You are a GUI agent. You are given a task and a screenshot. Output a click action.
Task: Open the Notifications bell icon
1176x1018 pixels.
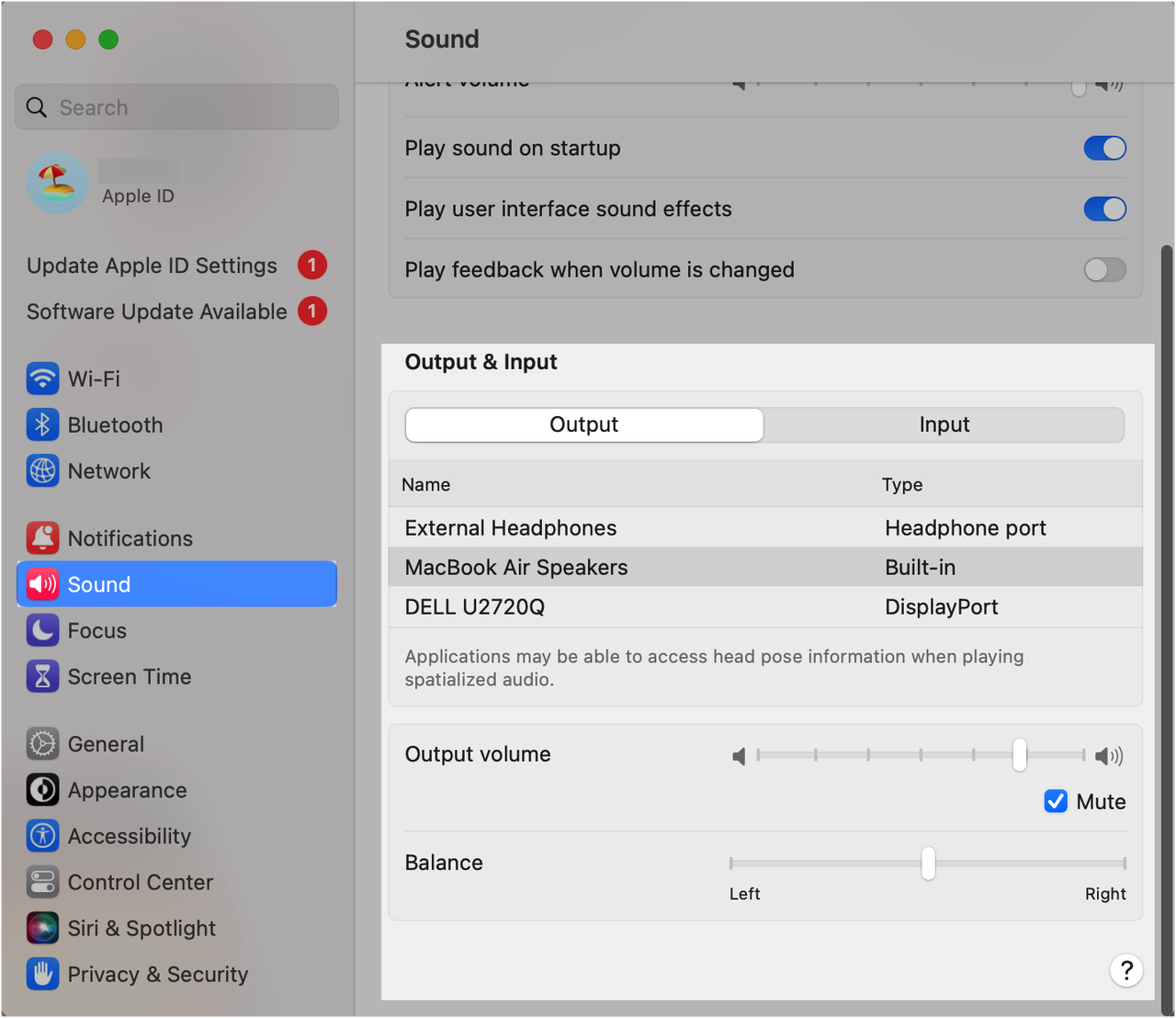coord(42,538)
